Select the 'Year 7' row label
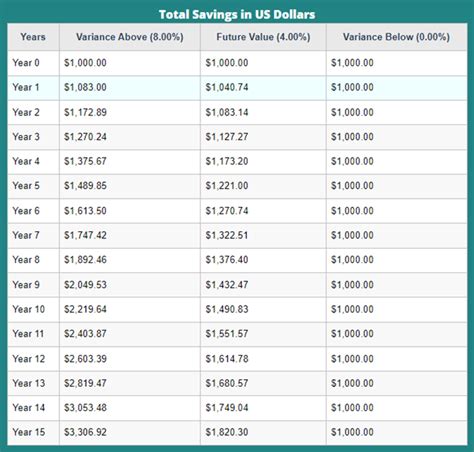474x452 pixels. 26,235
